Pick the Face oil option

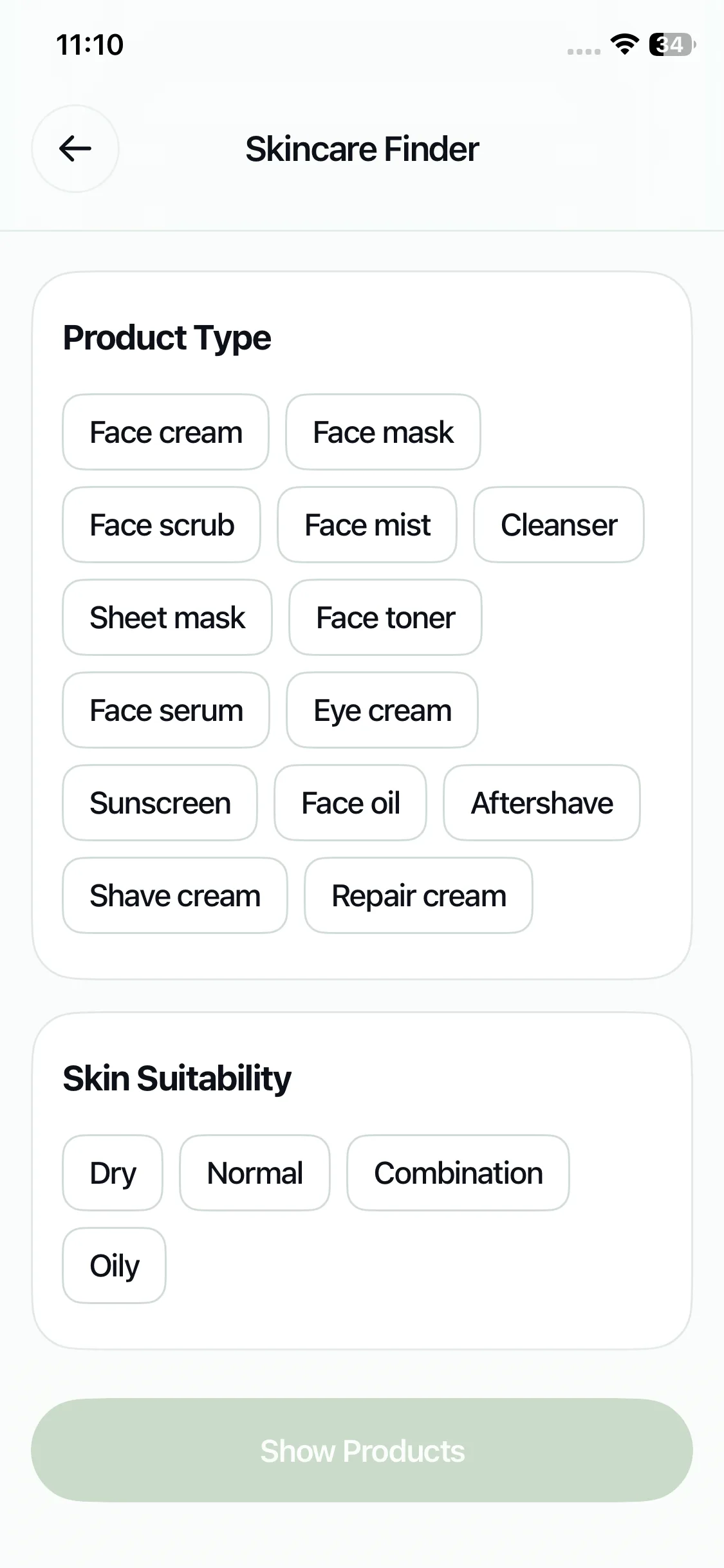coord(350,803)
